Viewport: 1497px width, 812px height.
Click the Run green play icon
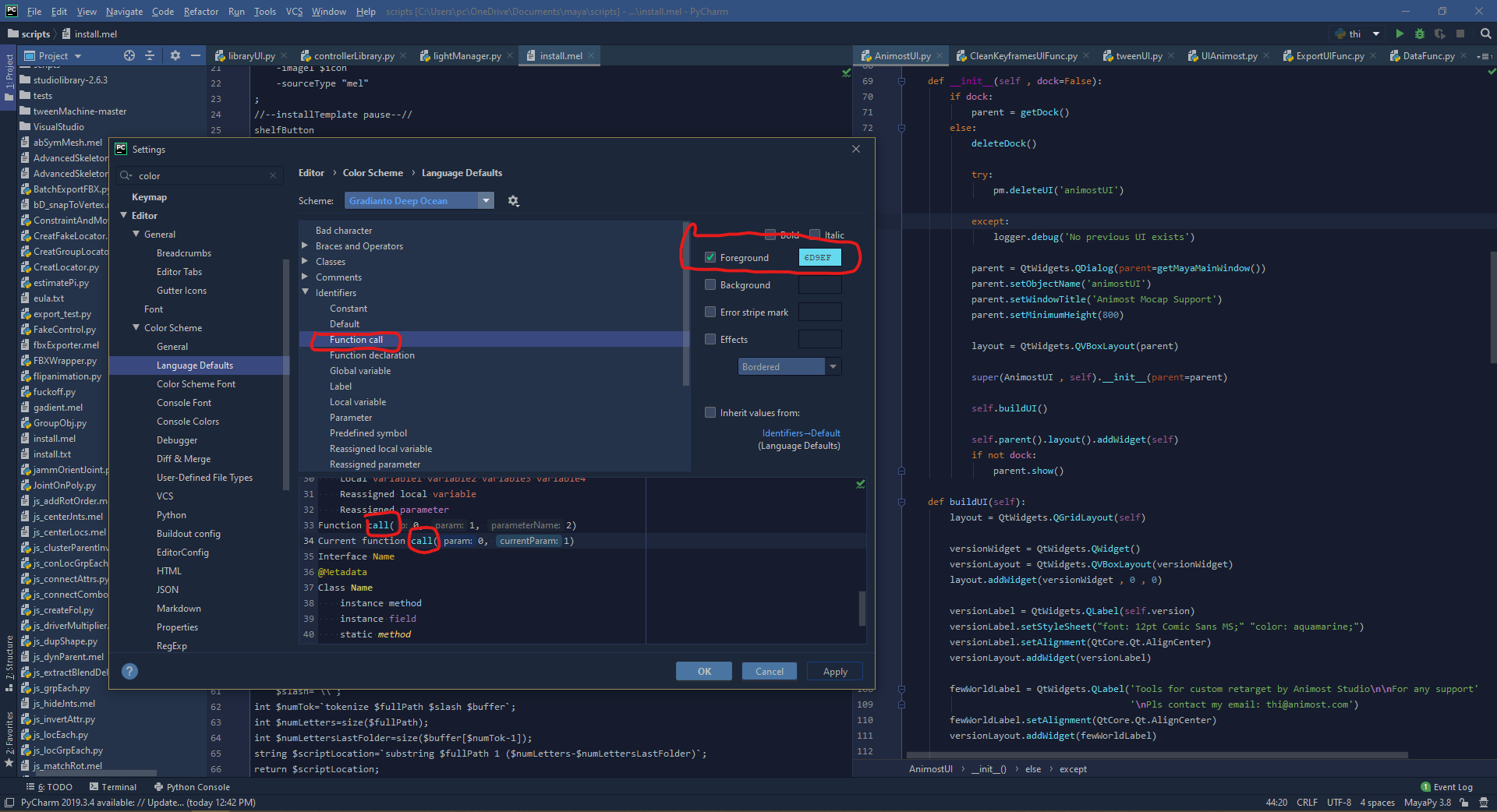1400,34
